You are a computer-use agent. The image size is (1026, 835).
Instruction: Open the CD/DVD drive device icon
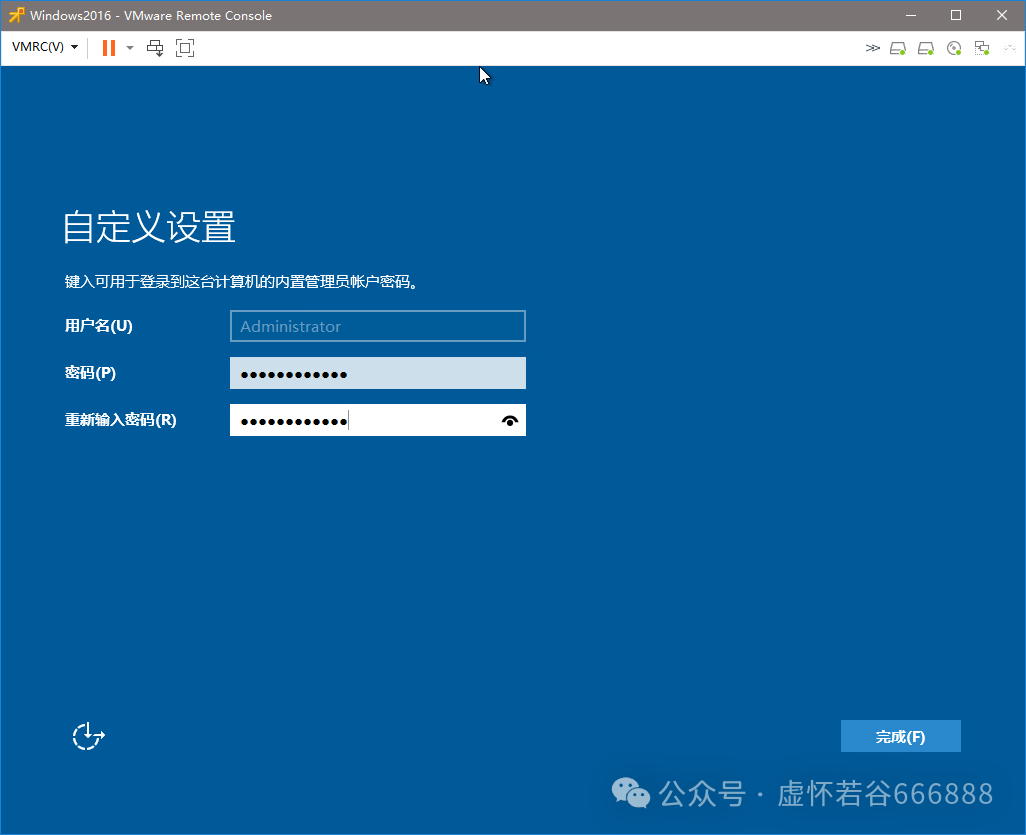tap(954, 48)
